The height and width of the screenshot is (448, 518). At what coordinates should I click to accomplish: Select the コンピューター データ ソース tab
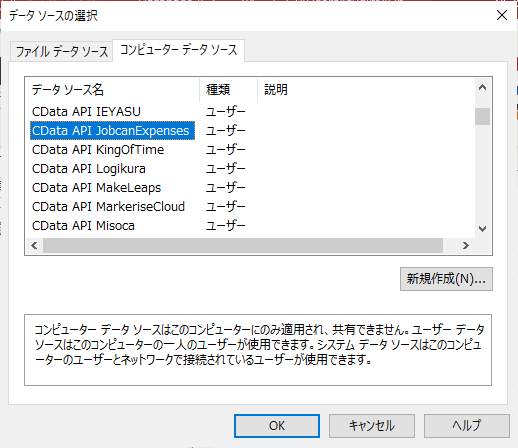(178, 50)
